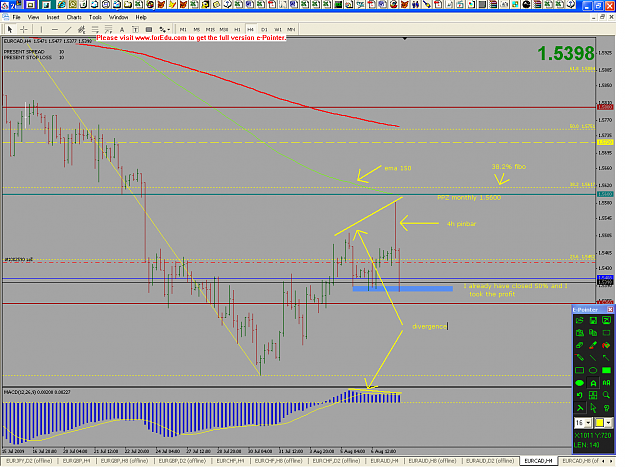Click the large 1.5398 price label
The width and height of the screenshot is (625, 467).
pyautogui.click(x=566, y=53)
